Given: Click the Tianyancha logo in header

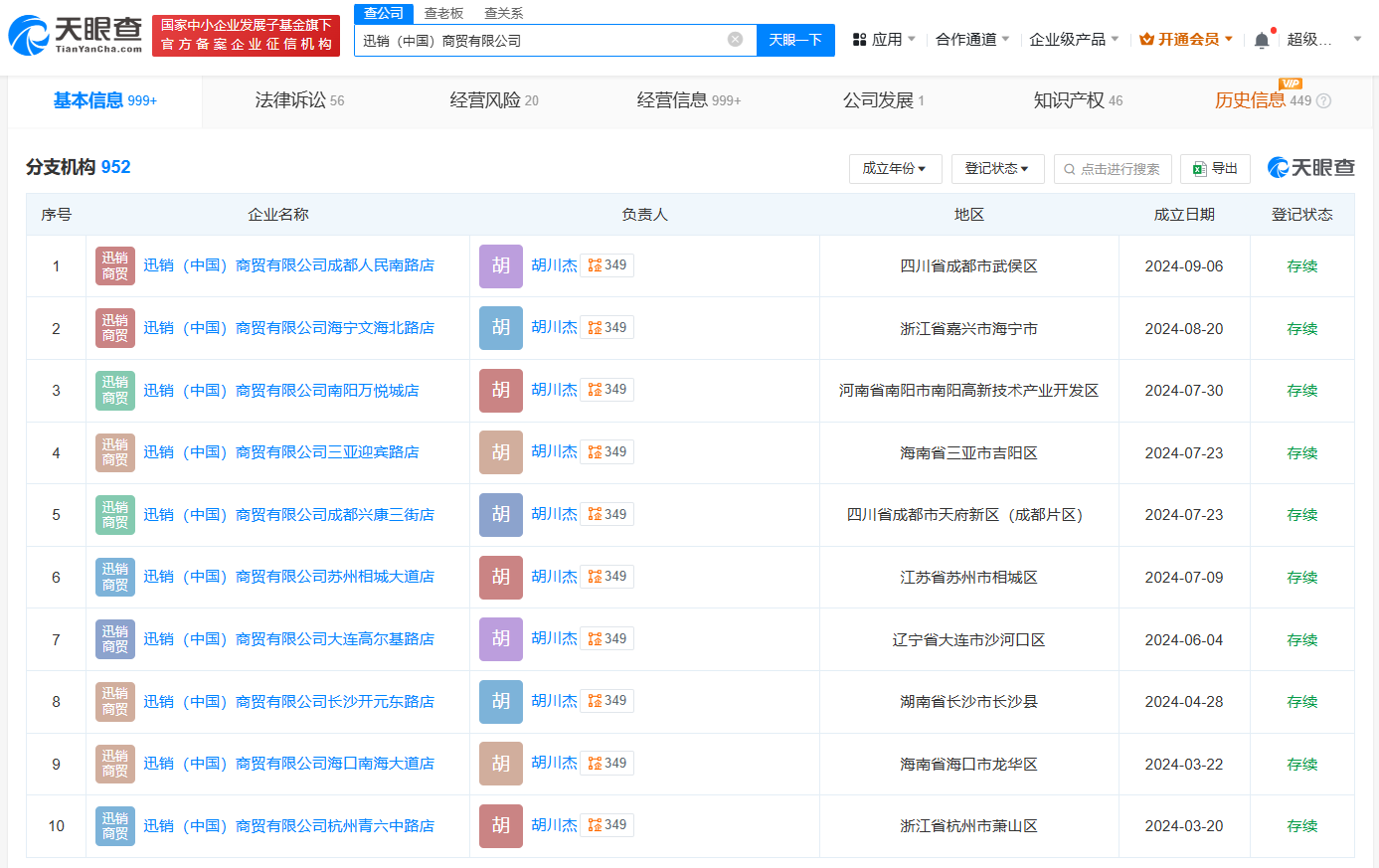Looking at the screenshot, I should [x=76, y=36].
